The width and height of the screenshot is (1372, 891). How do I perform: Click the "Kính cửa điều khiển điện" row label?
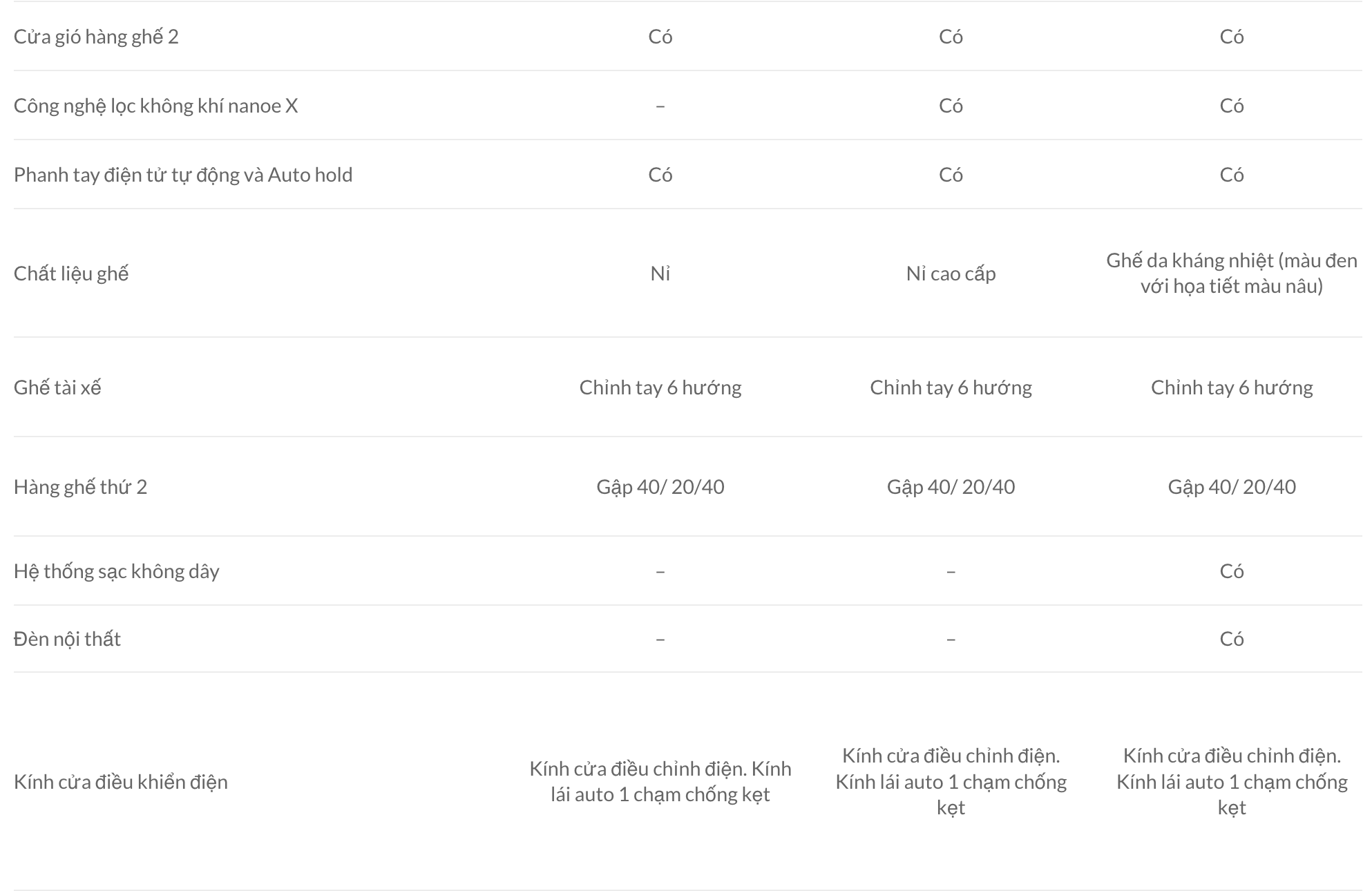click(120, 782)
